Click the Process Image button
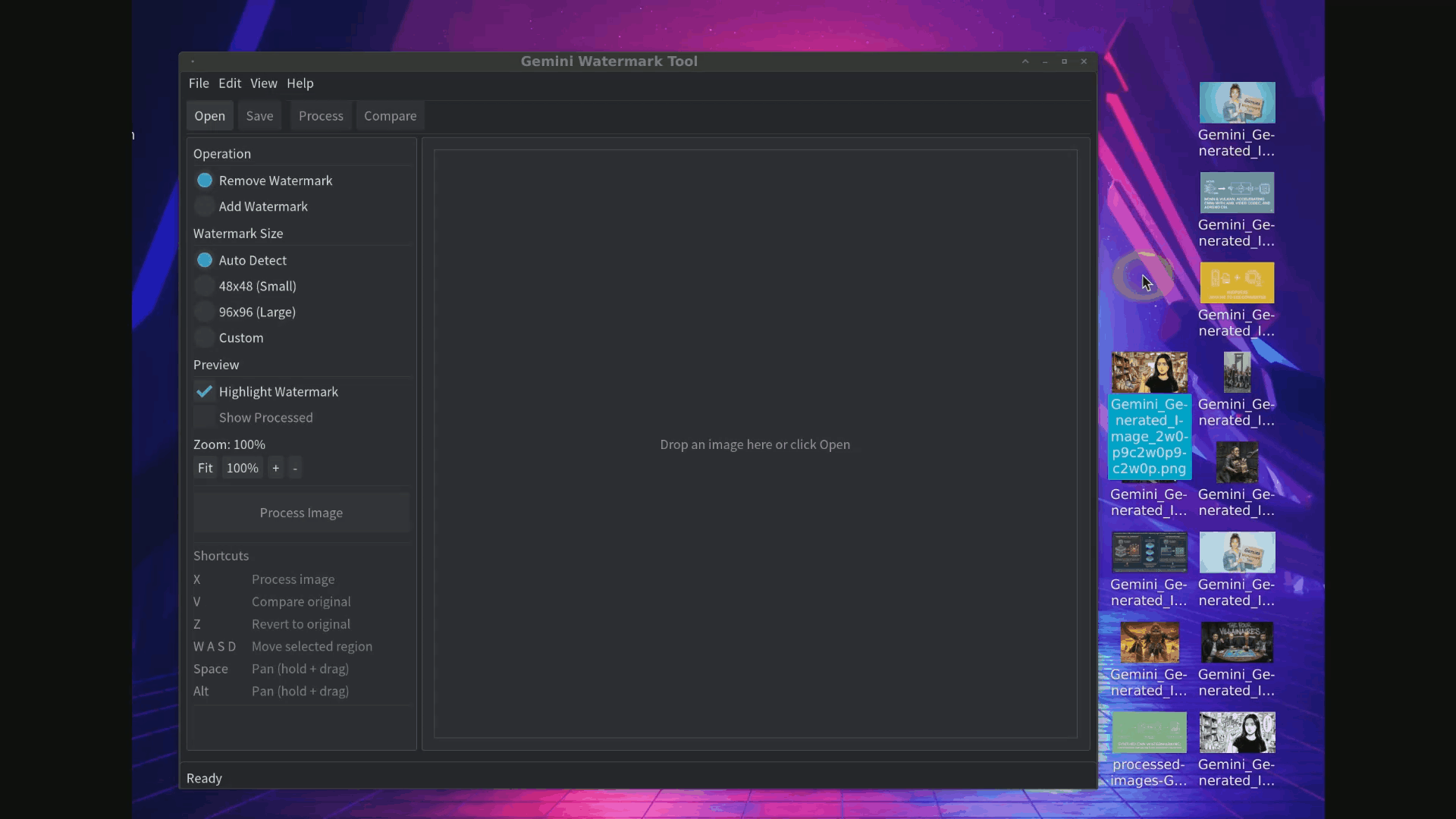Viewport: 1456px width, 819px height. [300, 513]
